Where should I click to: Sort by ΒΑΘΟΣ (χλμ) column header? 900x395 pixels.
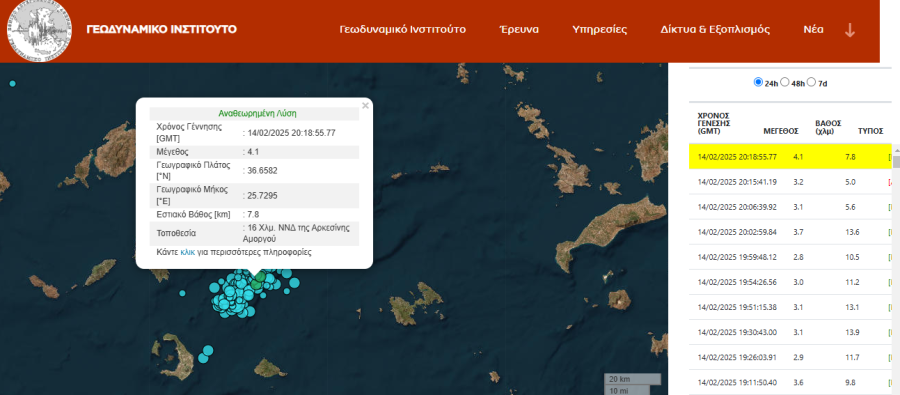click(828, 127)
